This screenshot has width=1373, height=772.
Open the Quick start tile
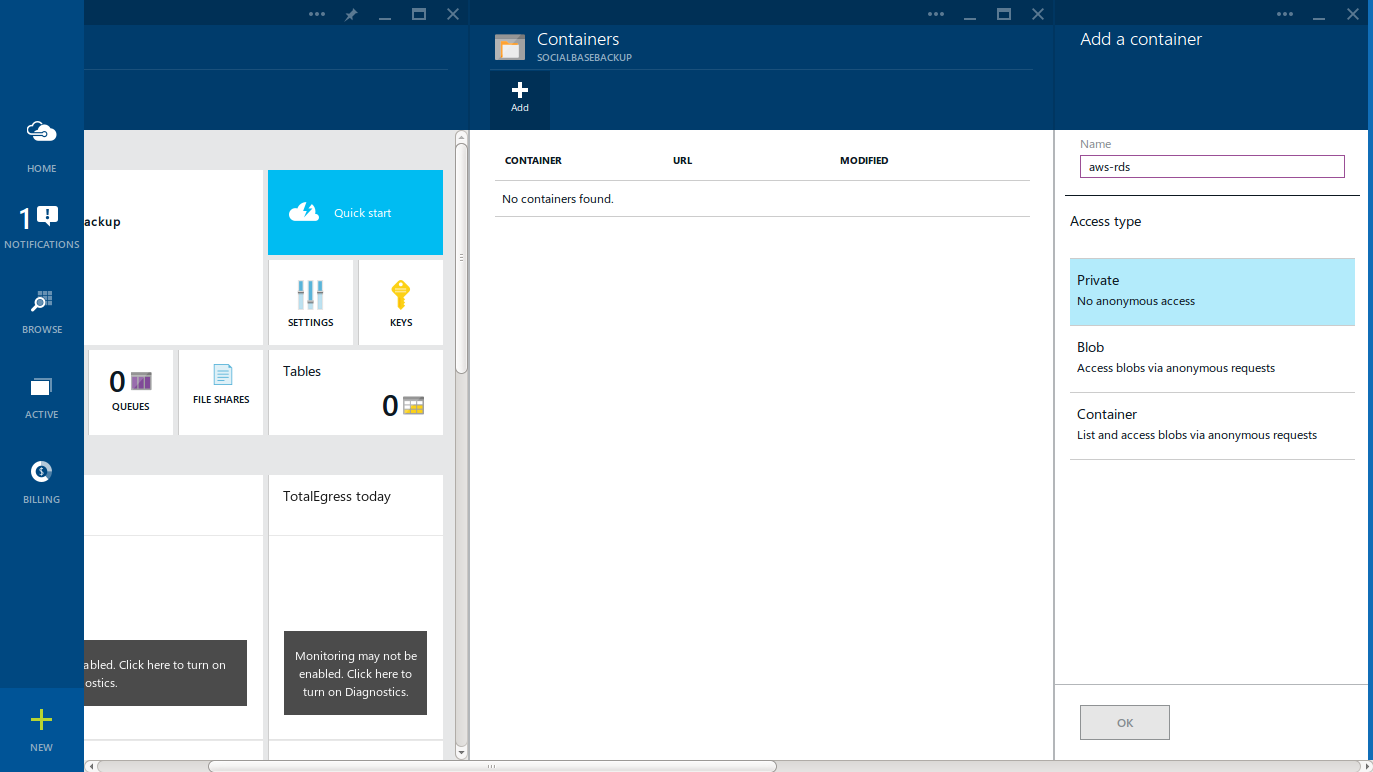click(x=355, y=212)
